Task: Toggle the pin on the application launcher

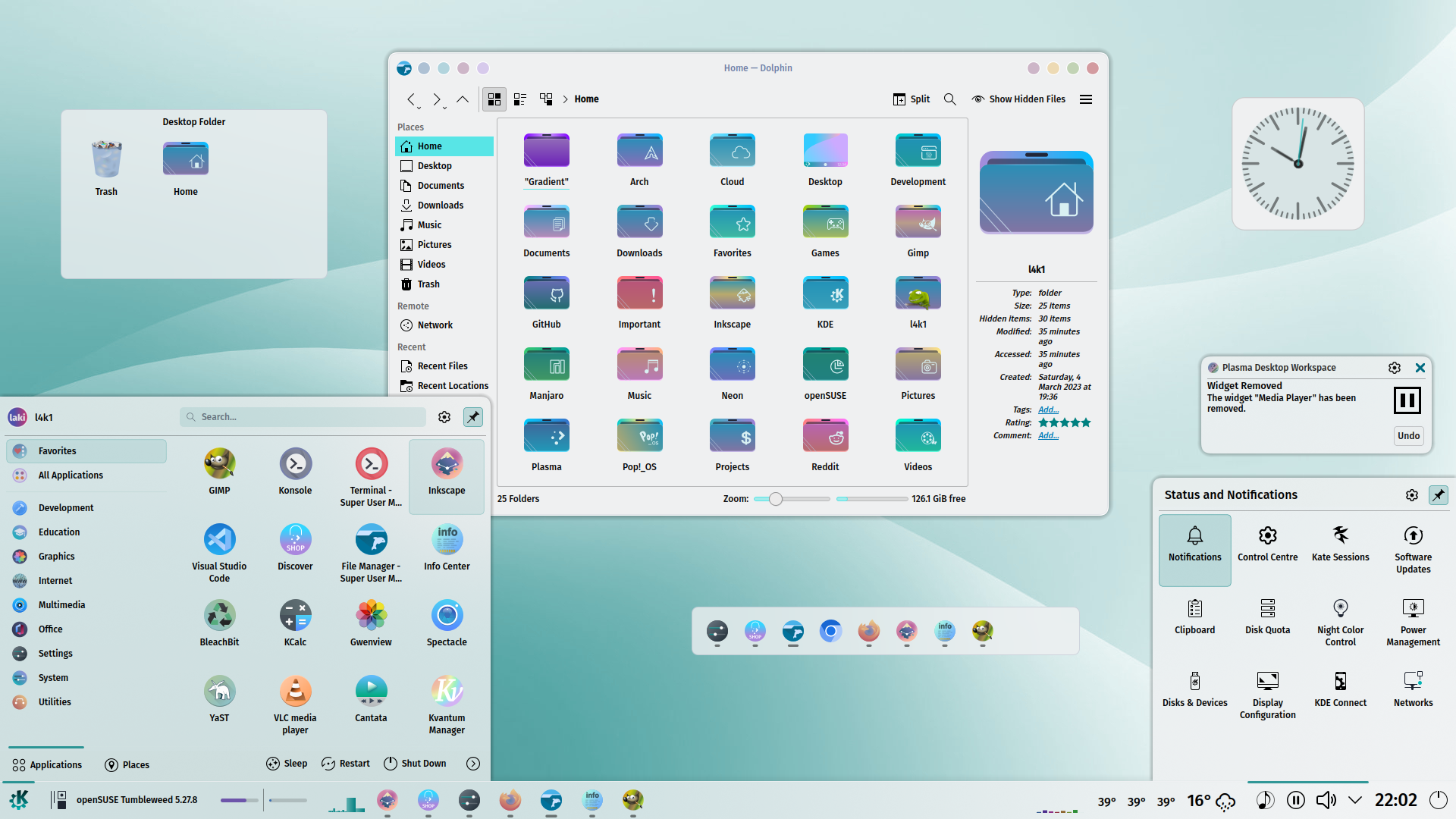Action: click(472, 417)
